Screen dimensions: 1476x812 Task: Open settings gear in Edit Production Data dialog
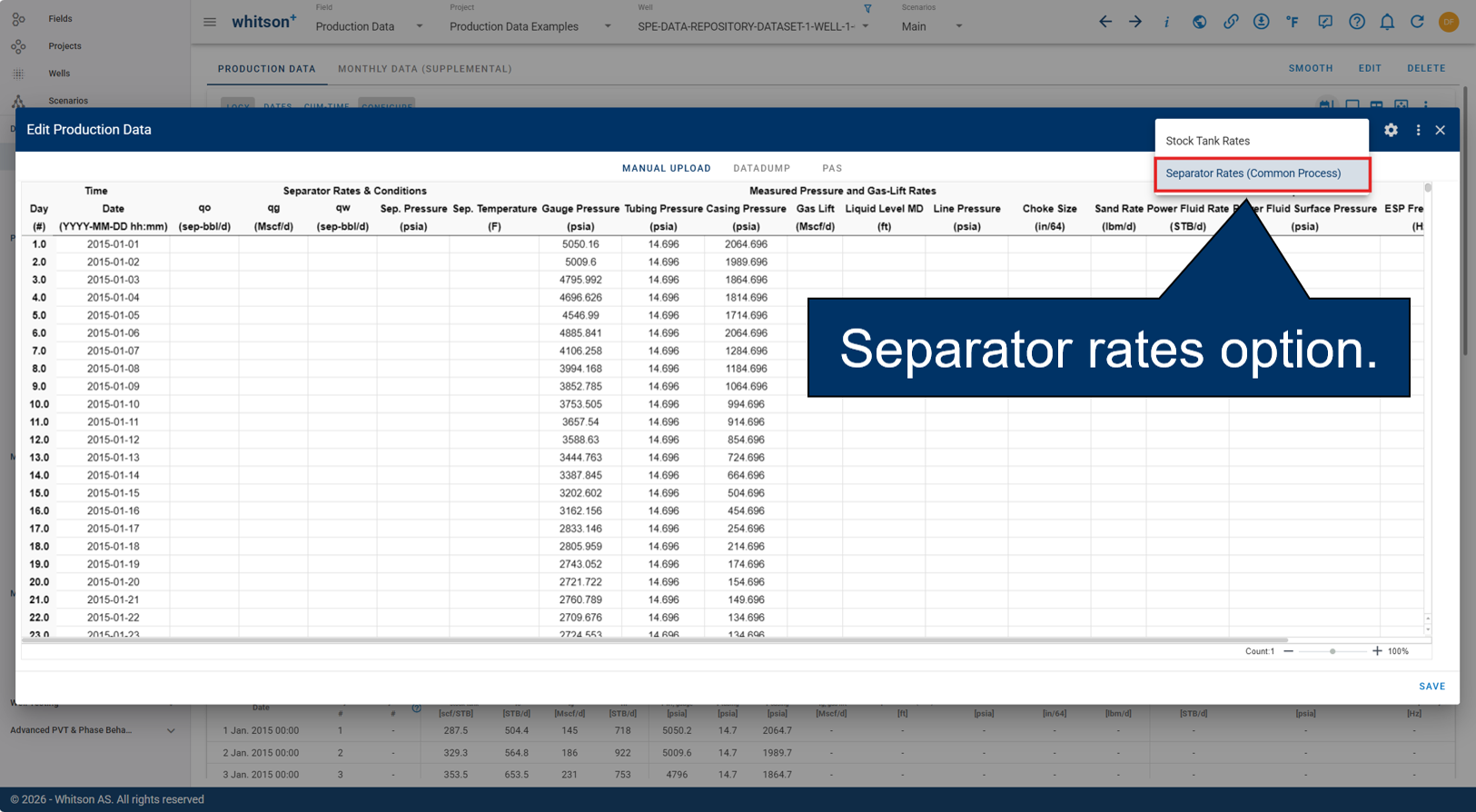click(1391, 130)
